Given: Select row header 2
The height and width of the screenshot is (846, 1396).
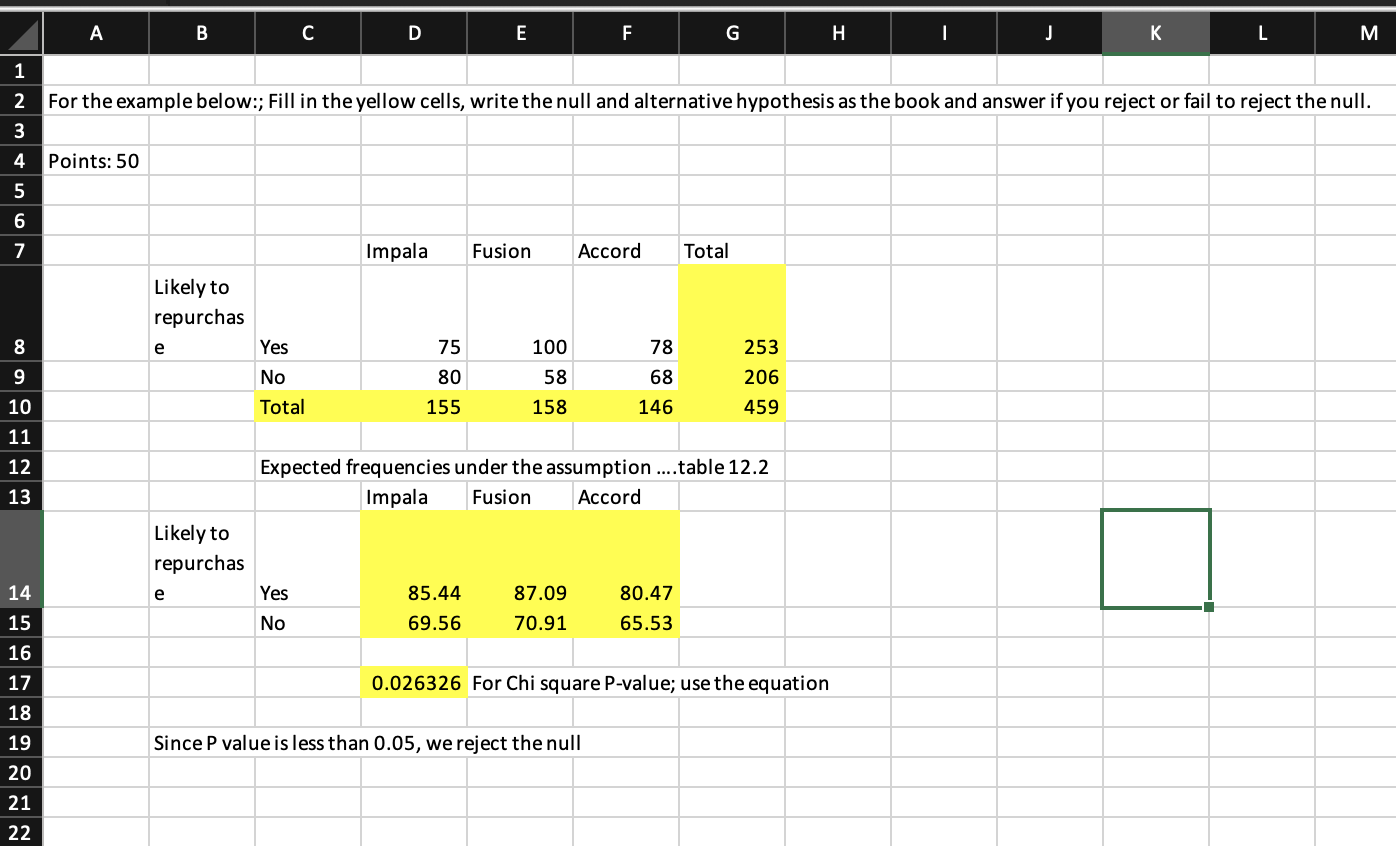Looking at the screenshot, I should (x=21, y=101).
